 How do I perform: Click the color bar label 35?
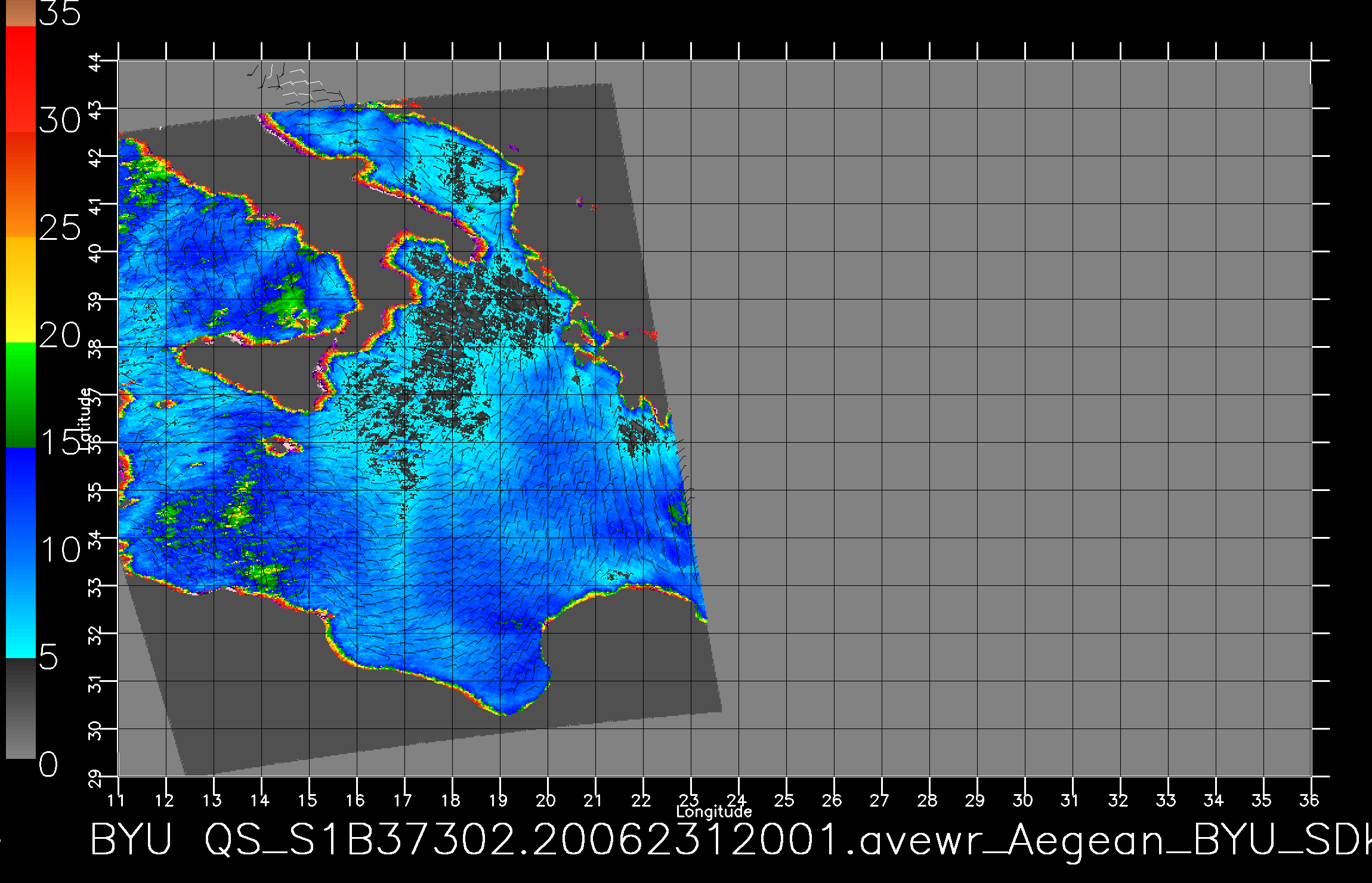(60, 13)
